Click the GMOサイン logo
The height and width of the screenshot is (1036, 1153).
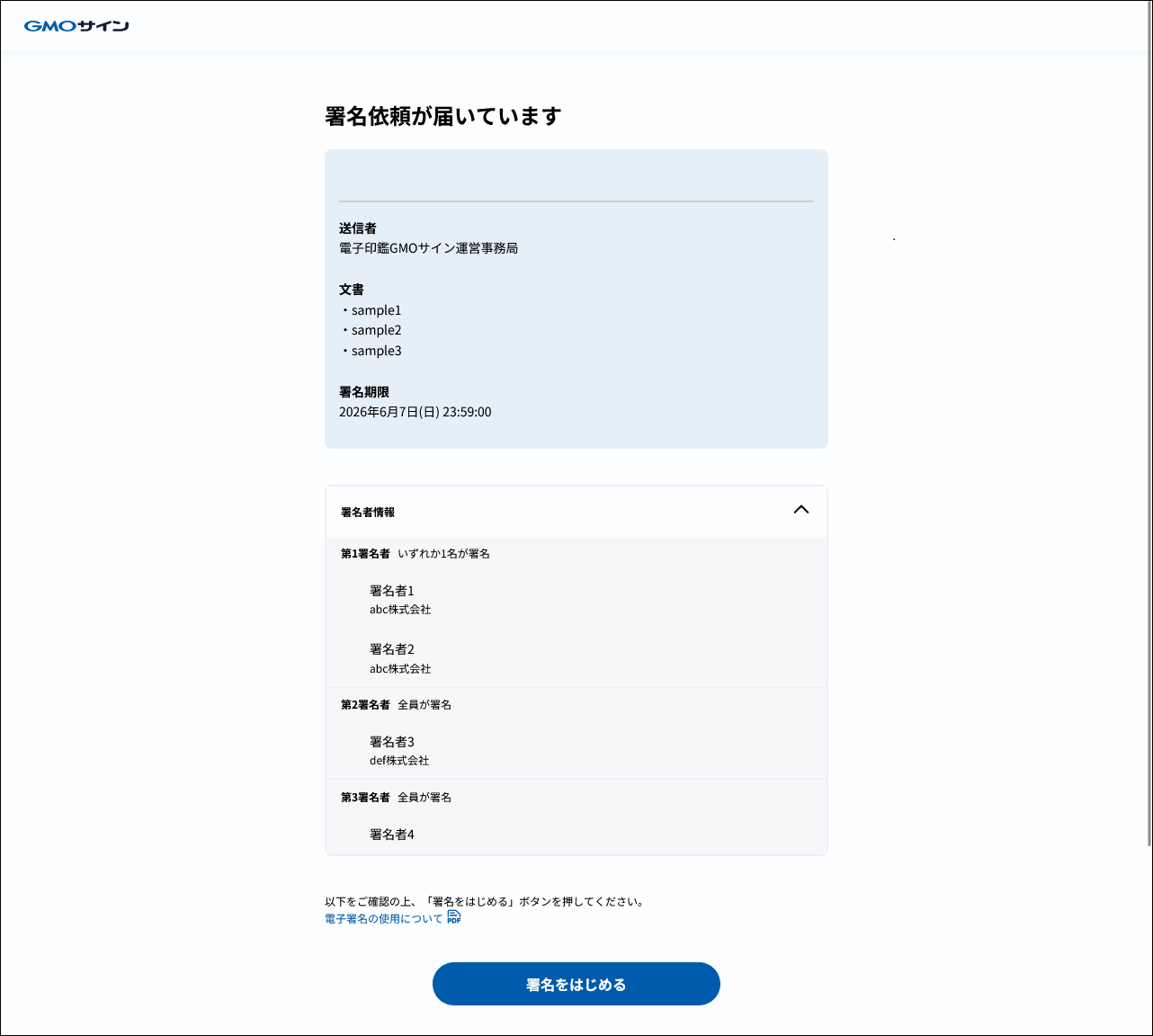pos(76,26)
